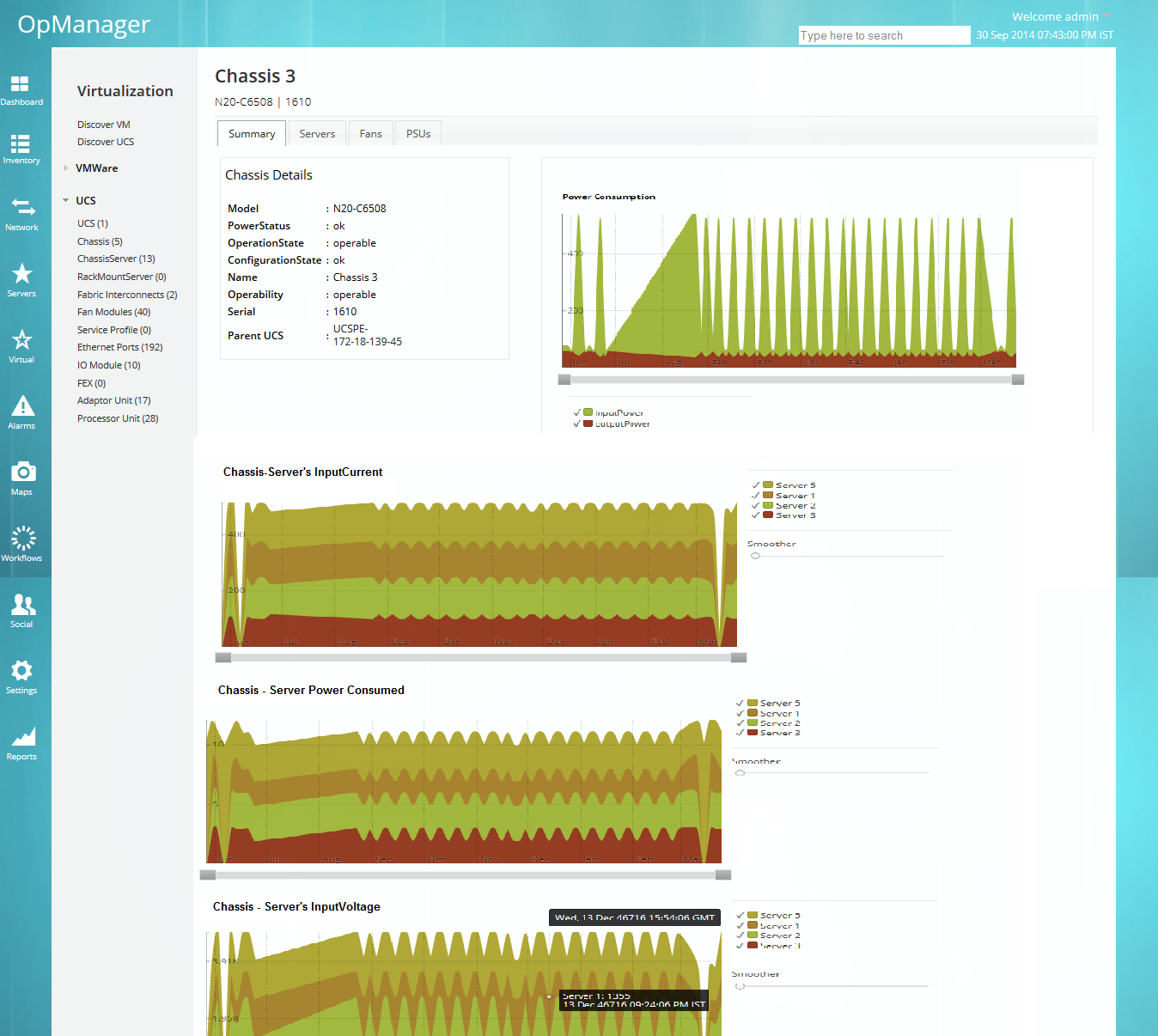Toggle Server 1 in Server Power Consumed legend
The image size is (1158, 1036).
coord(741,713)
